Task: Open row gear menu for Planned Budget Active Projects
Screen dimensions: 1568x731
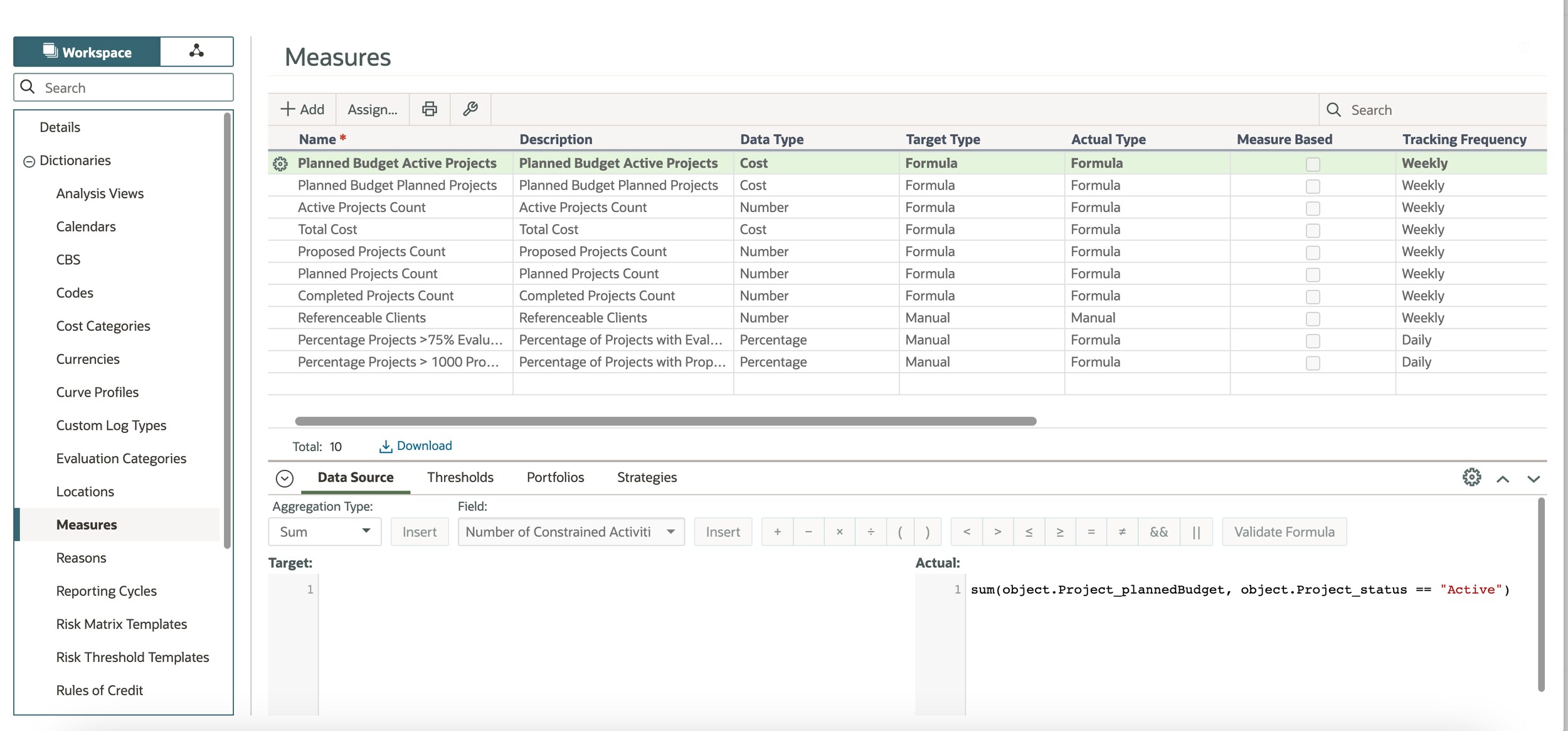Action: click(x=280, y=164)
